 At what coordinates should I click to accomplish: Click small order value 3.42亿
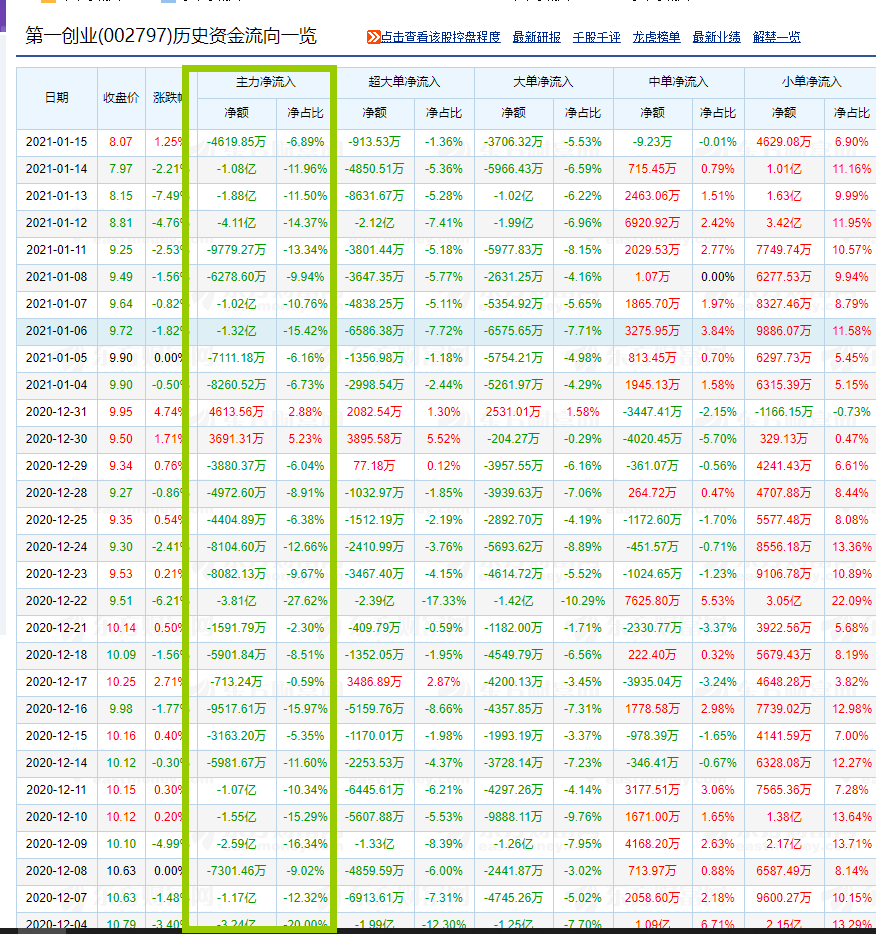tap(784, 223)
